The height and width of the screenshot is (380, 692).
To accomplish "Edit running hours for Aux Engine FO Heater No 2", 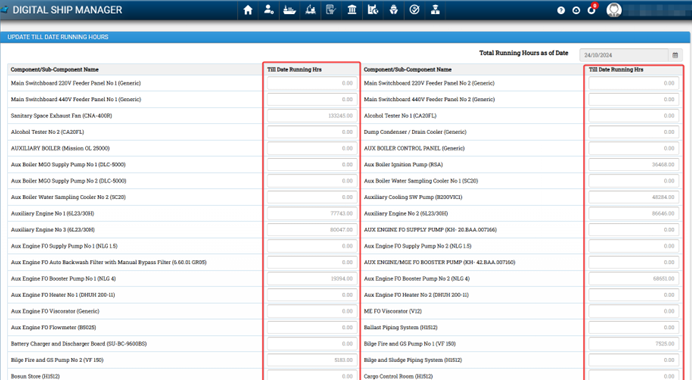I will [x=634, y=295].
